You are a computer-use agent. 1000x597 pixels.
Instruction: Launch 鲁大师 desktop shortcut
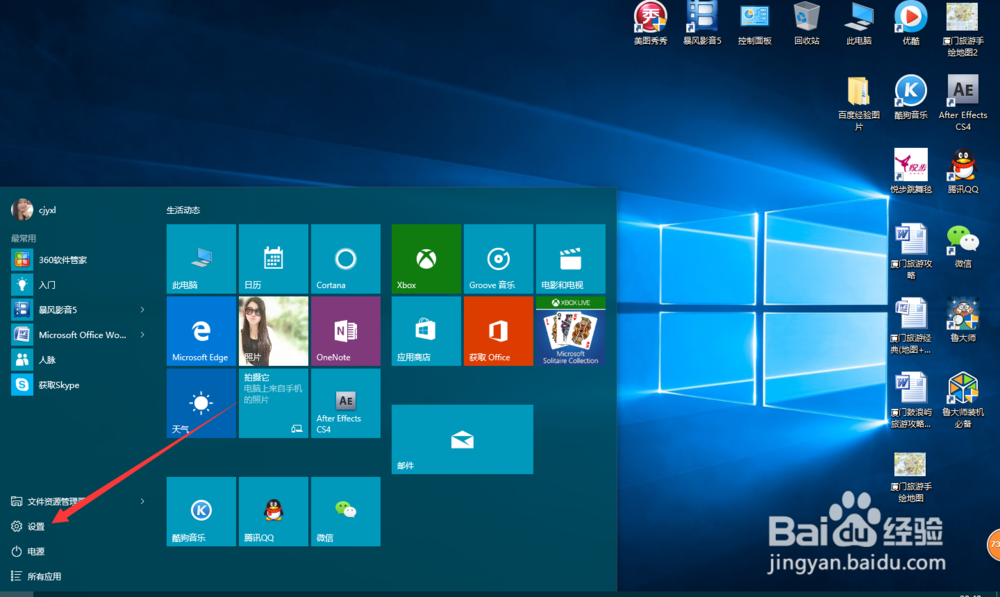click(963, 320)
